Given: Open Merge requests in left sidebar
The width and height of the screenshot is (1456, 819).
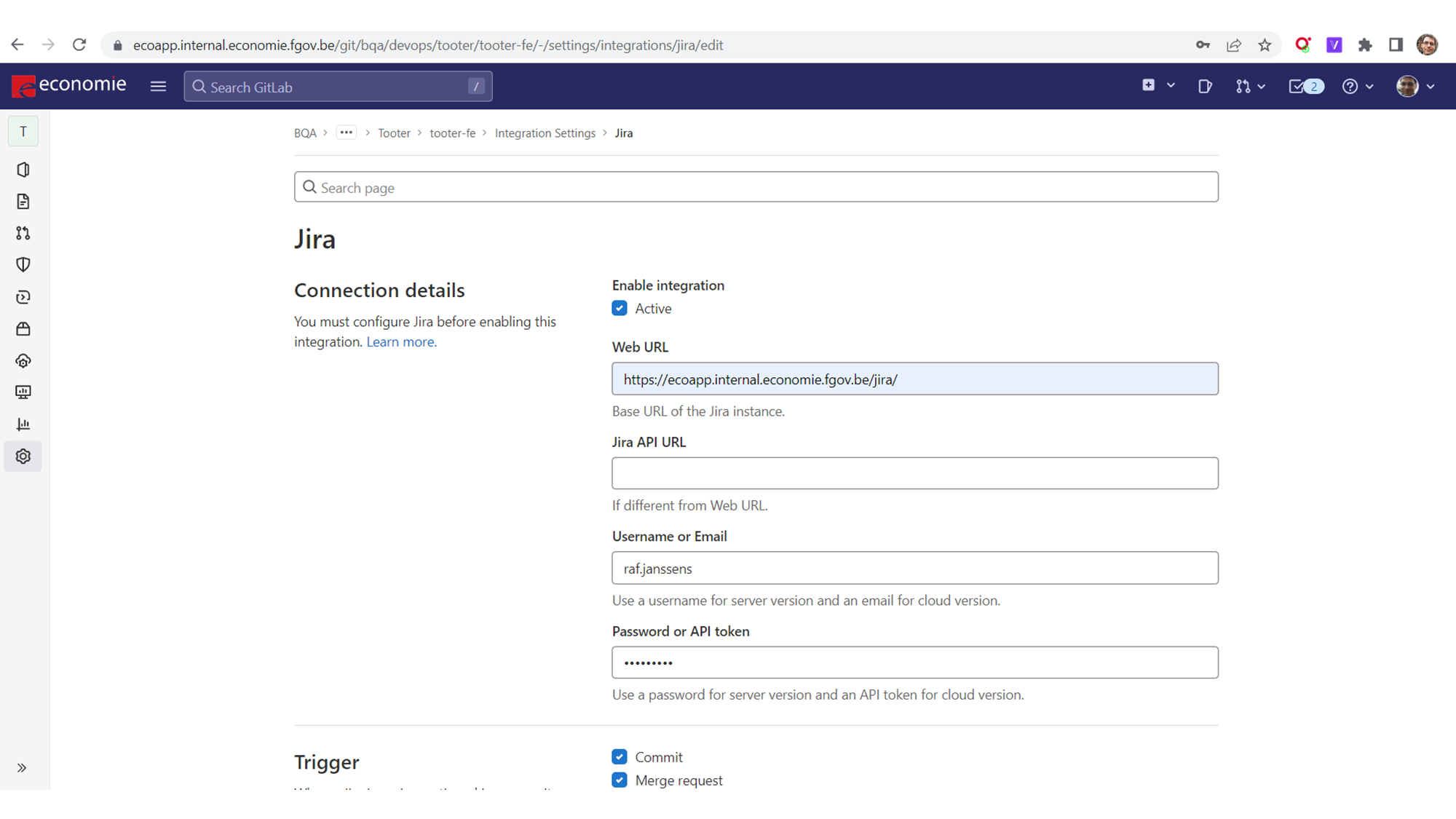Looking at the screenshot, I should 23,233.
